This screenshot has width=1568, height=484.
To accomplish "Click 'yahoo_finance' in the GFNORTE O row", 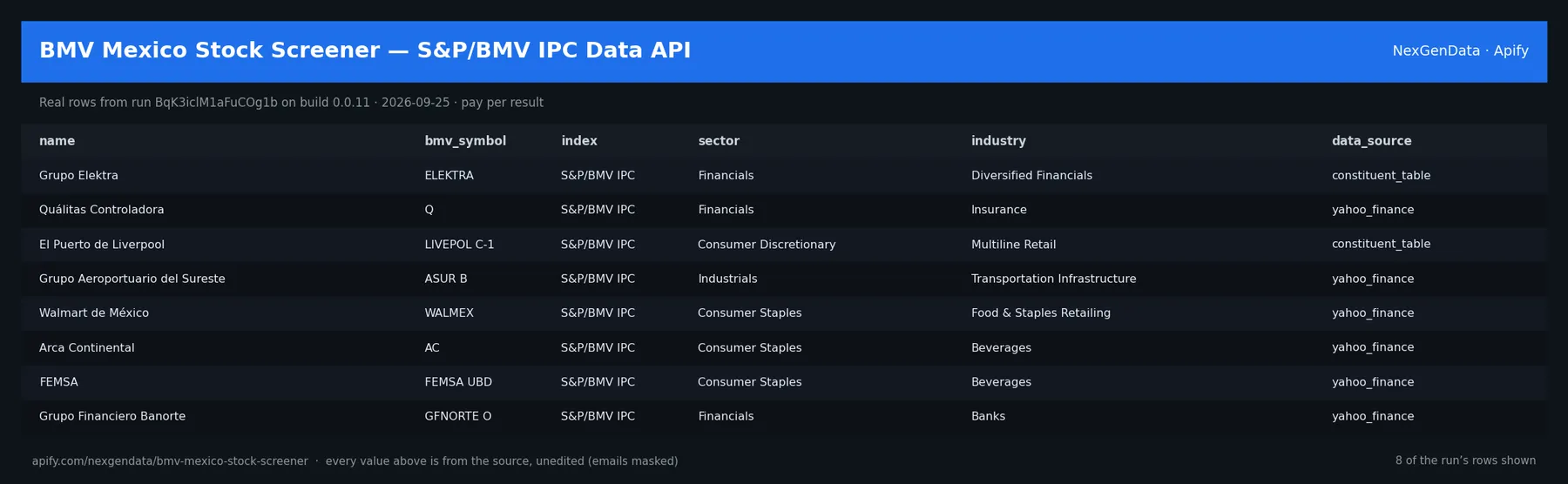I will point(1372,416).
